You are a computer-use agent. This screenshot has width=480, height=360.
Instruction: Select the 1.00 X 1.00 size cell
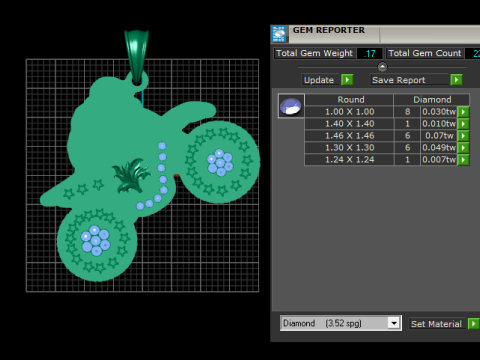click(349, 112)
